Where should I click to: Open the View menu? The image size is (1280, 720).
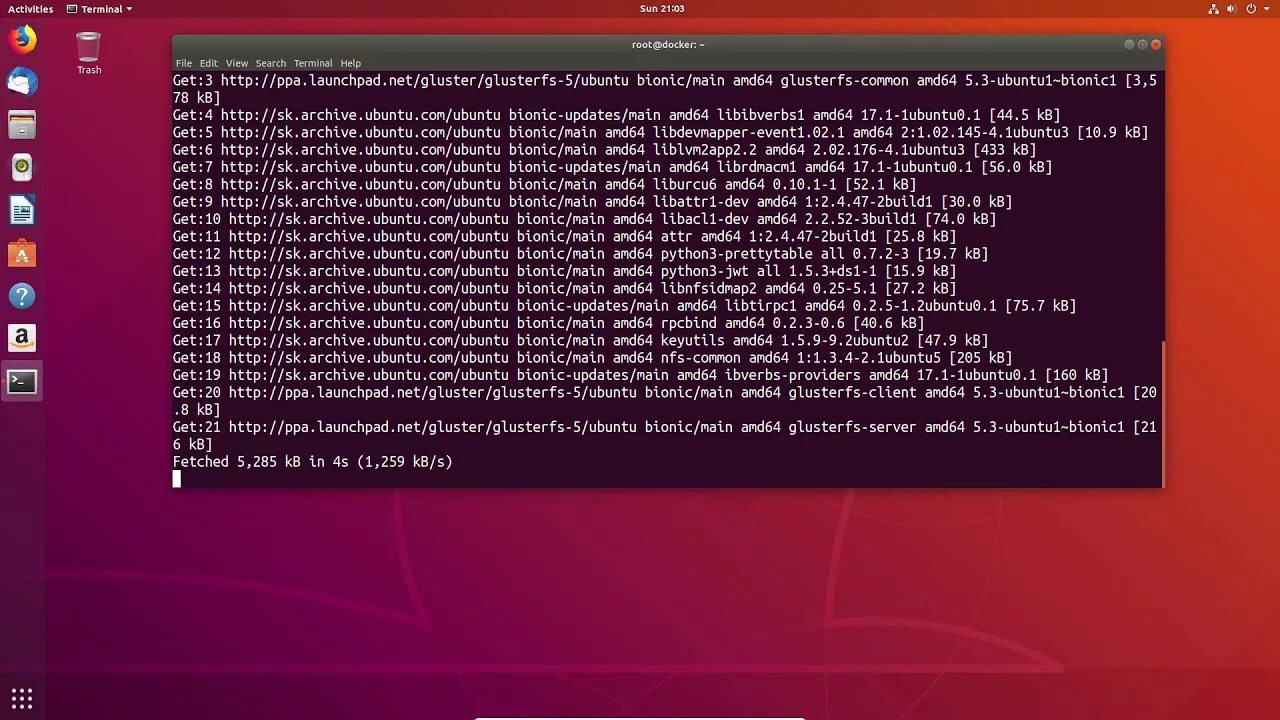pyautogui.click(x=237, y=63)
